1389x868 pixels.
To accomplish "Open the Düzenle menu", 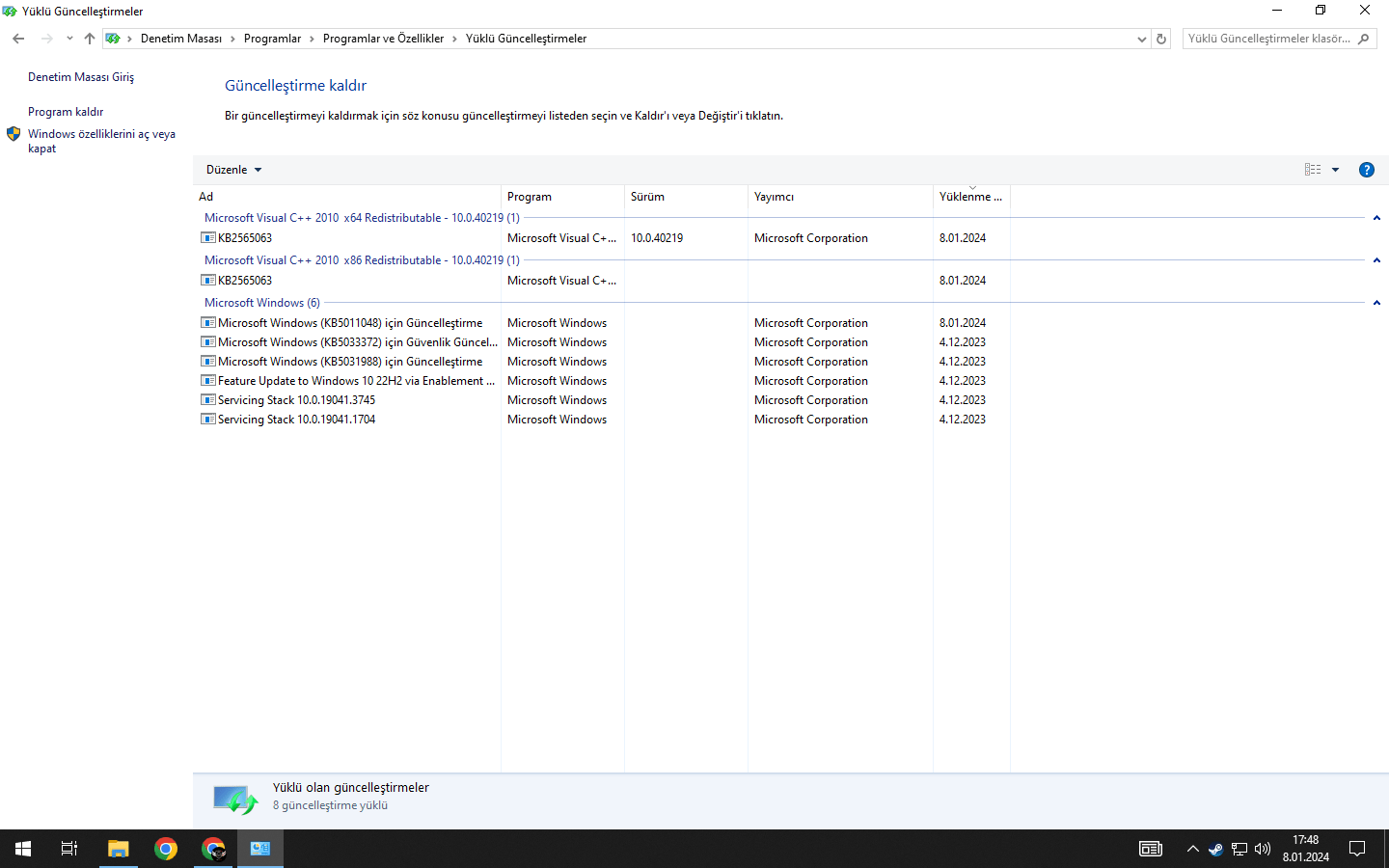I will (x=233, y=170).
